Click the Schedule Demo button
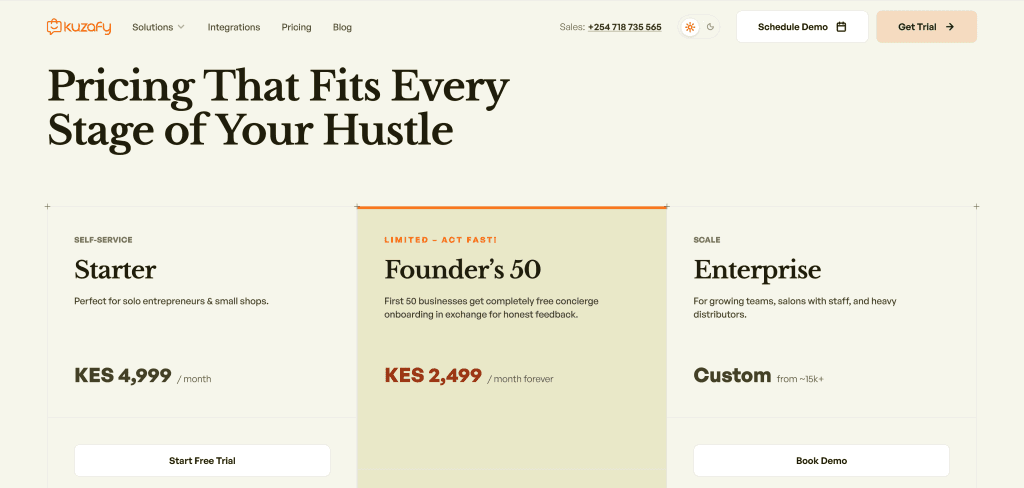The image size is (1024, 488). click(802, 27)
